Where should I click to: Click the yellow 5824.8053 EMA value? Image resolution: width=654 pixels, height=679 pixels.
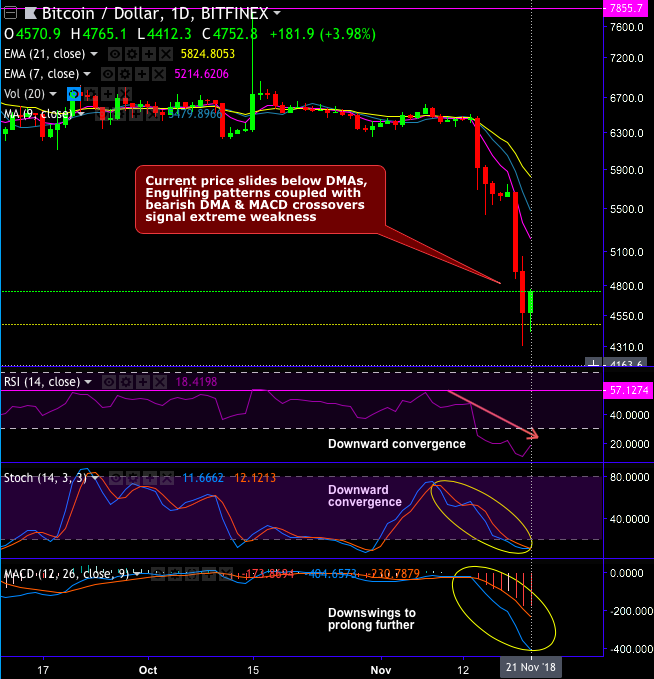pyautogui.click(x=207, y=54)
